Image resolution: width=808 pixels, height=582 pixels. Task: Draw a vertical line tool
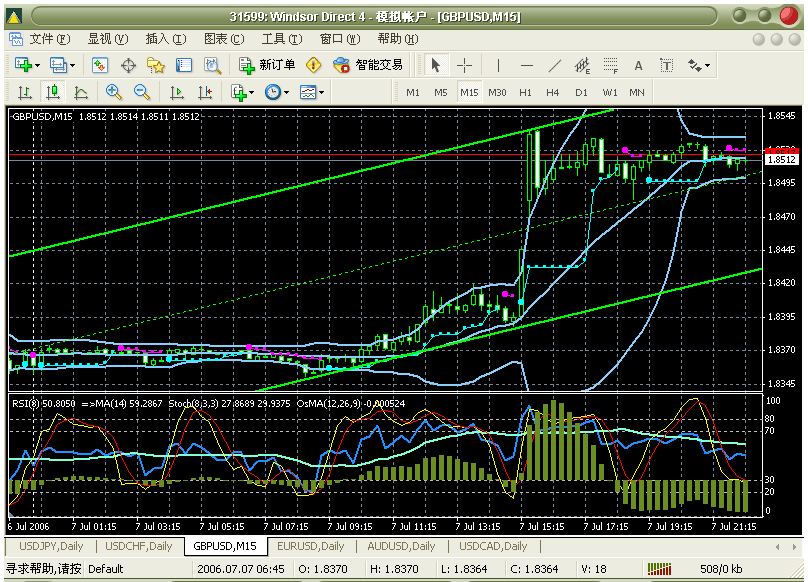498,65
